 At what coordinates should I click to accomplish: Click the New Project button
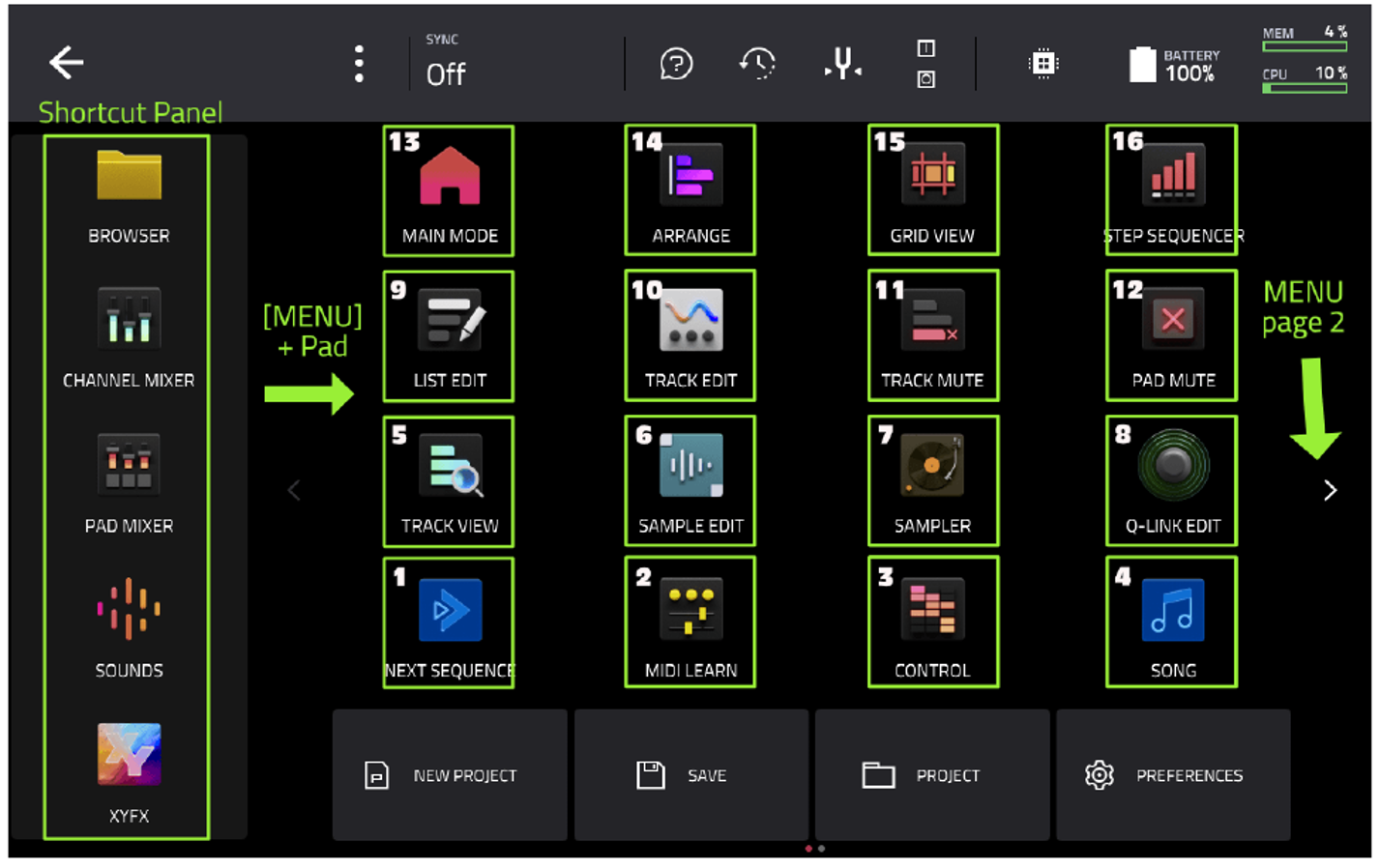[x=450, y=775]
